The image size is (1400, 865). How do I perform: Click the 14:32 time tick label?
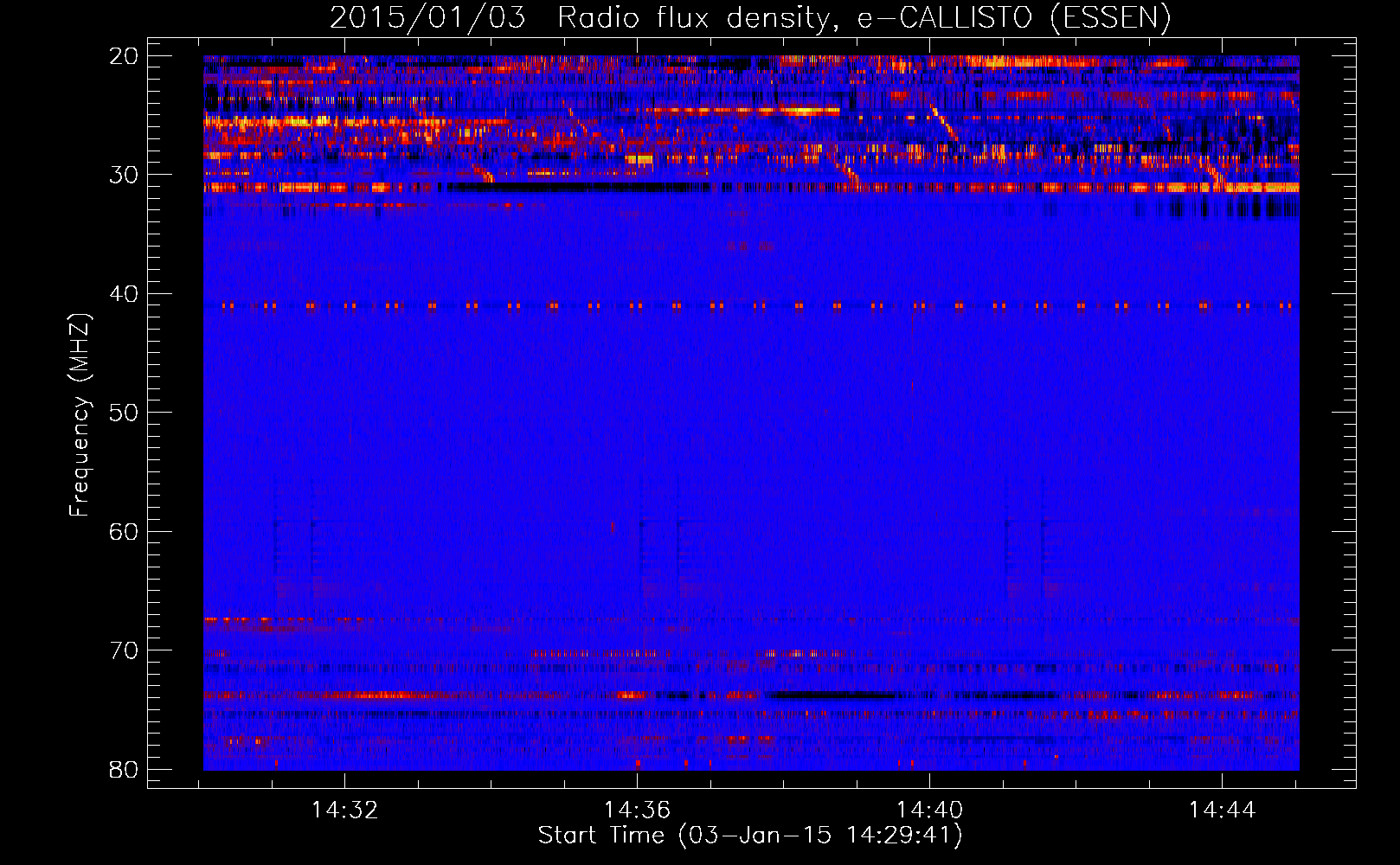click(x=345, y=811)
